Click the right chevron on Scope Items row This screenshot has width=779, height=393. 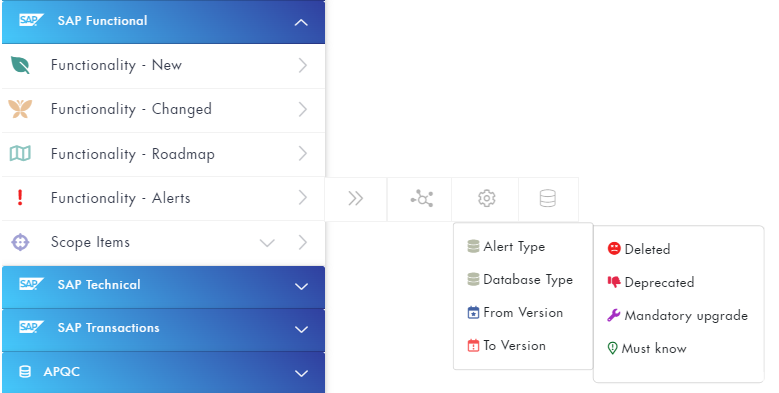tap(303, 242)
